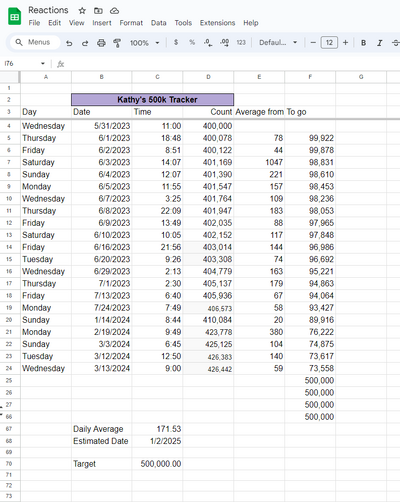Viewport: 400px width, 502px height.
Task: Open the Google Sheets home icon
Action: pos(14,16)
